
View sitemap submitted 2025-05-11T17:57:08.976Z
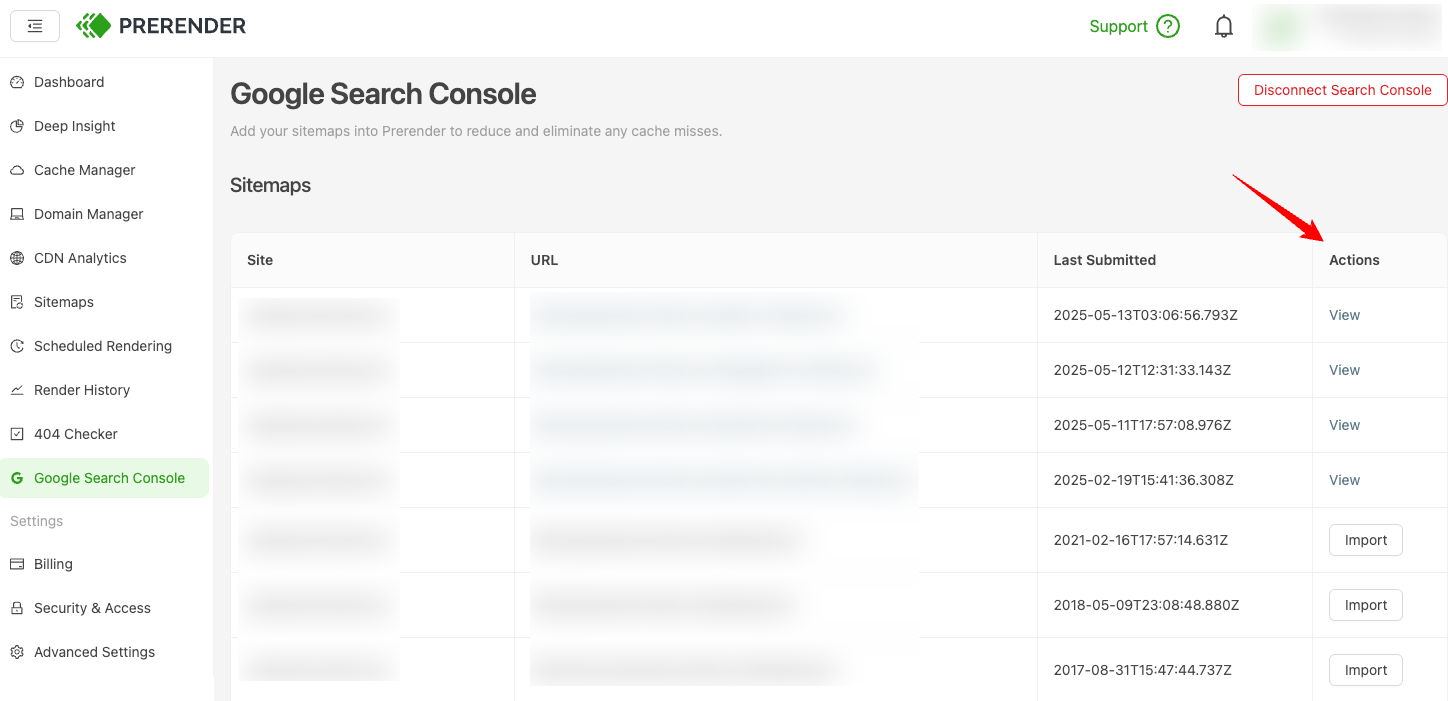click(x=1344, y=425)
